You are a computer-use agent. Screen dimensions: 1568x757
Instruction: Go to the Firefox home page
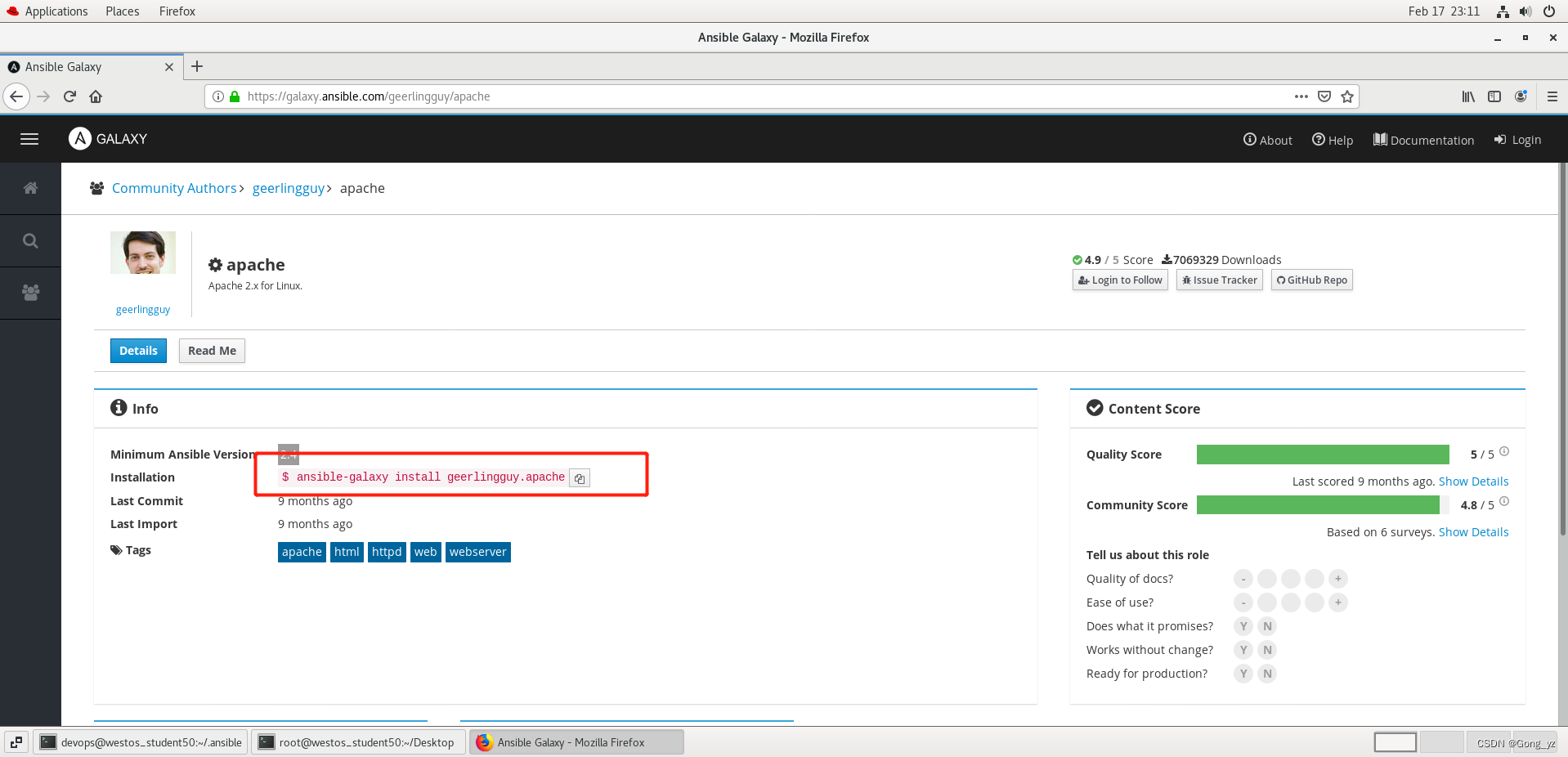(96, 96)
